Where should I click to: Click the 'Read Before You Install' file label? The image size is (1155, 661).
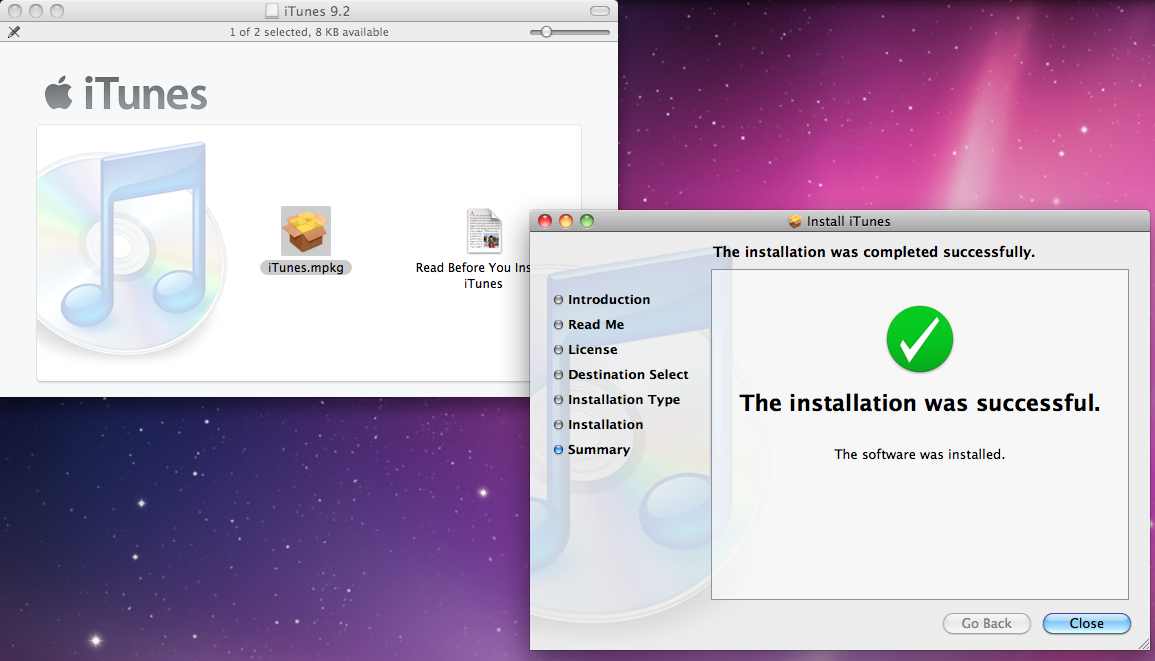point(473,276)
